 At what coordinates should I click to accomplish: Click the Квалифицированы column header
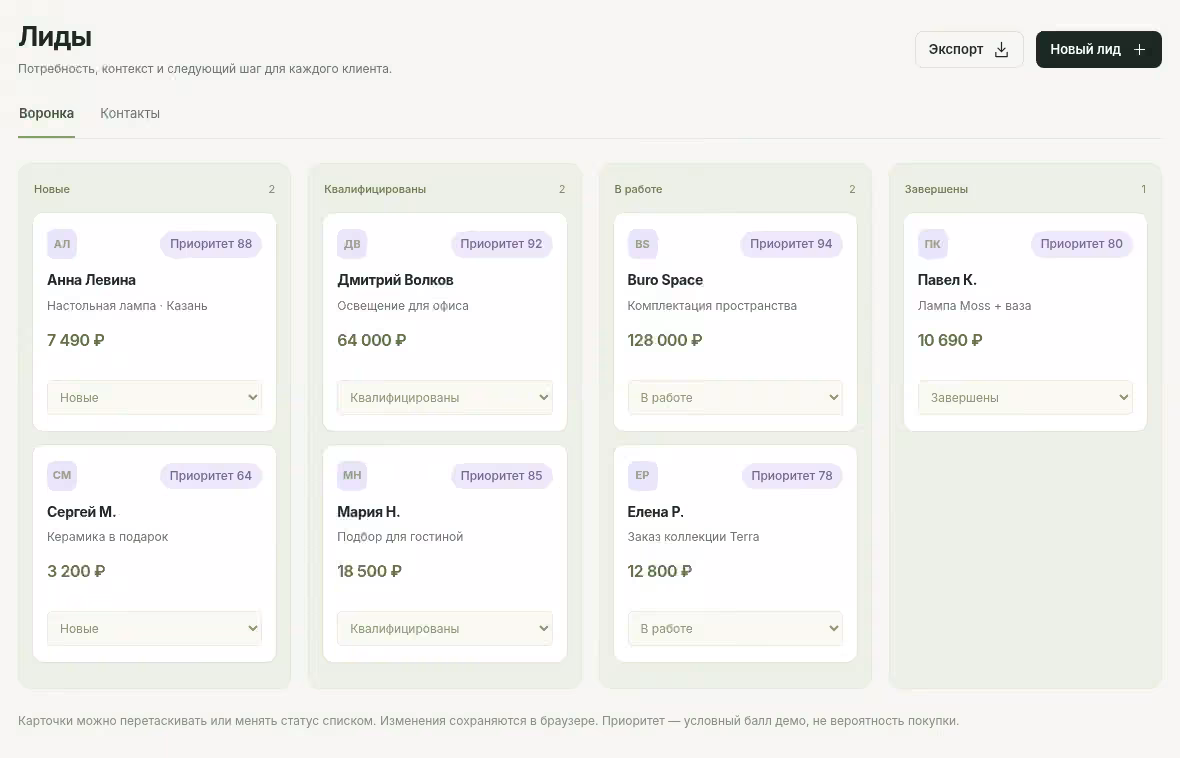click(x=375, y=190)
